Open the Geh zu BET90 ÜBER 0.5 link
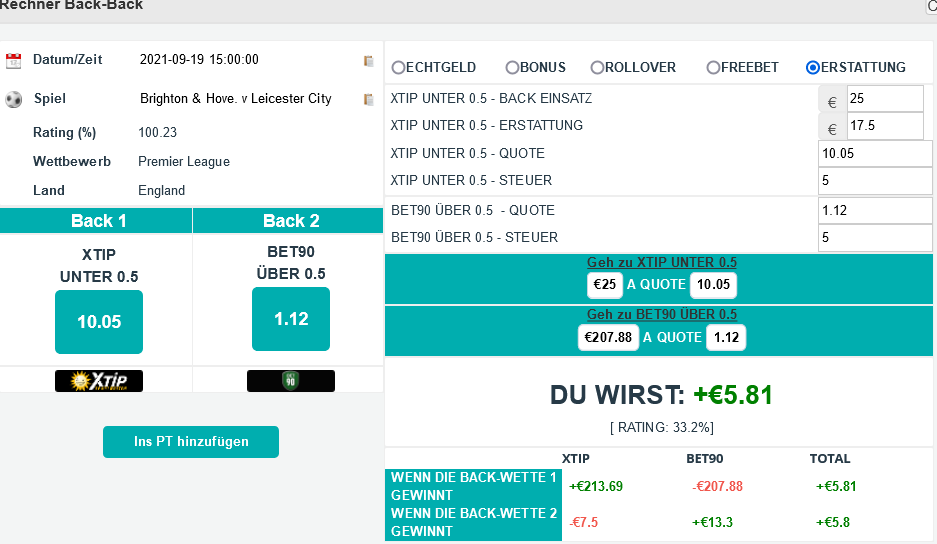This screenshot has width=937, height=544. click(x=662, y=314)
